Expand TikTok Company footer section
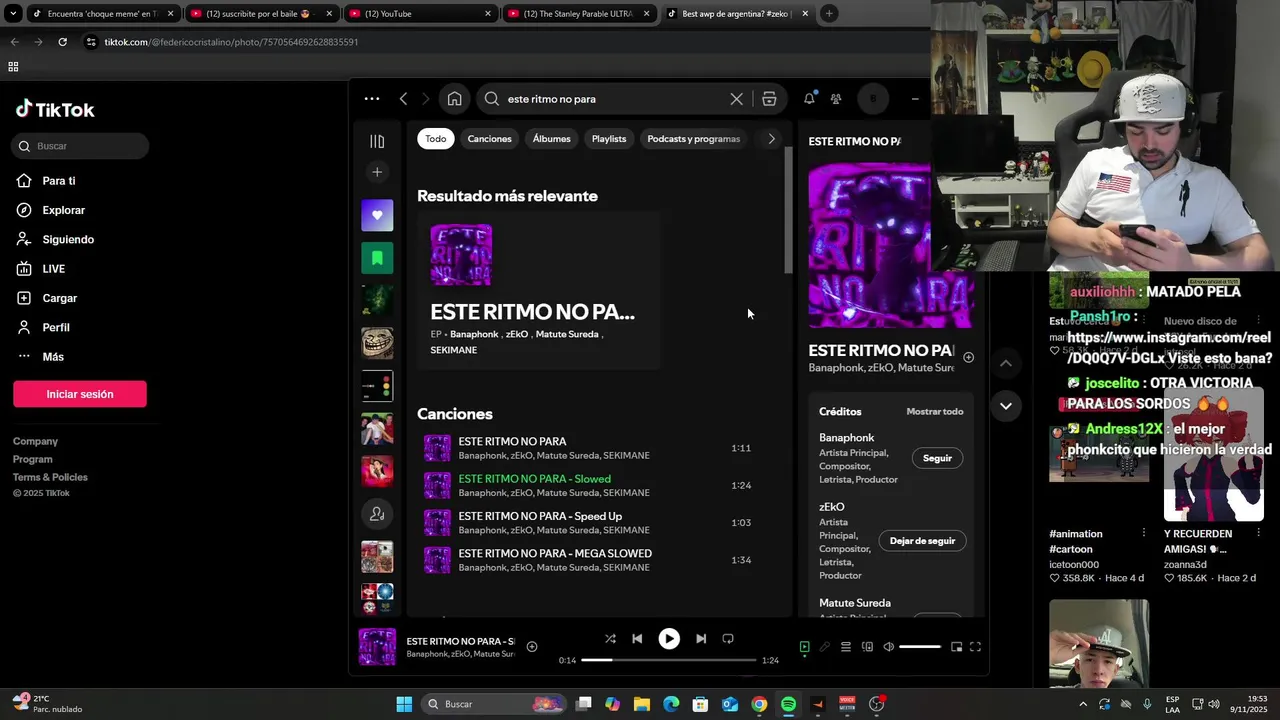 click(35, 441)
